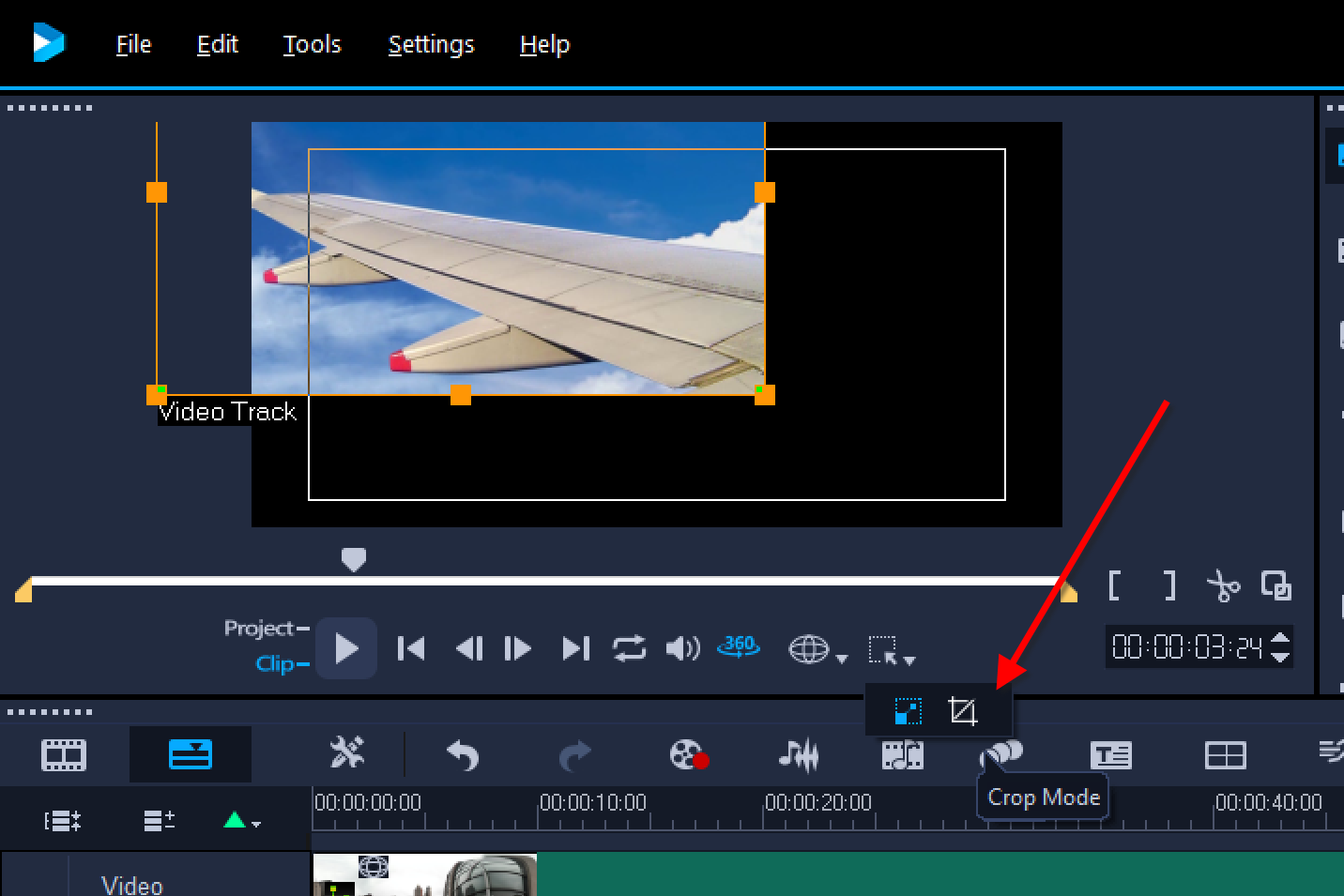Expand the resize/crop selection dropdown

tap(909, 660)
